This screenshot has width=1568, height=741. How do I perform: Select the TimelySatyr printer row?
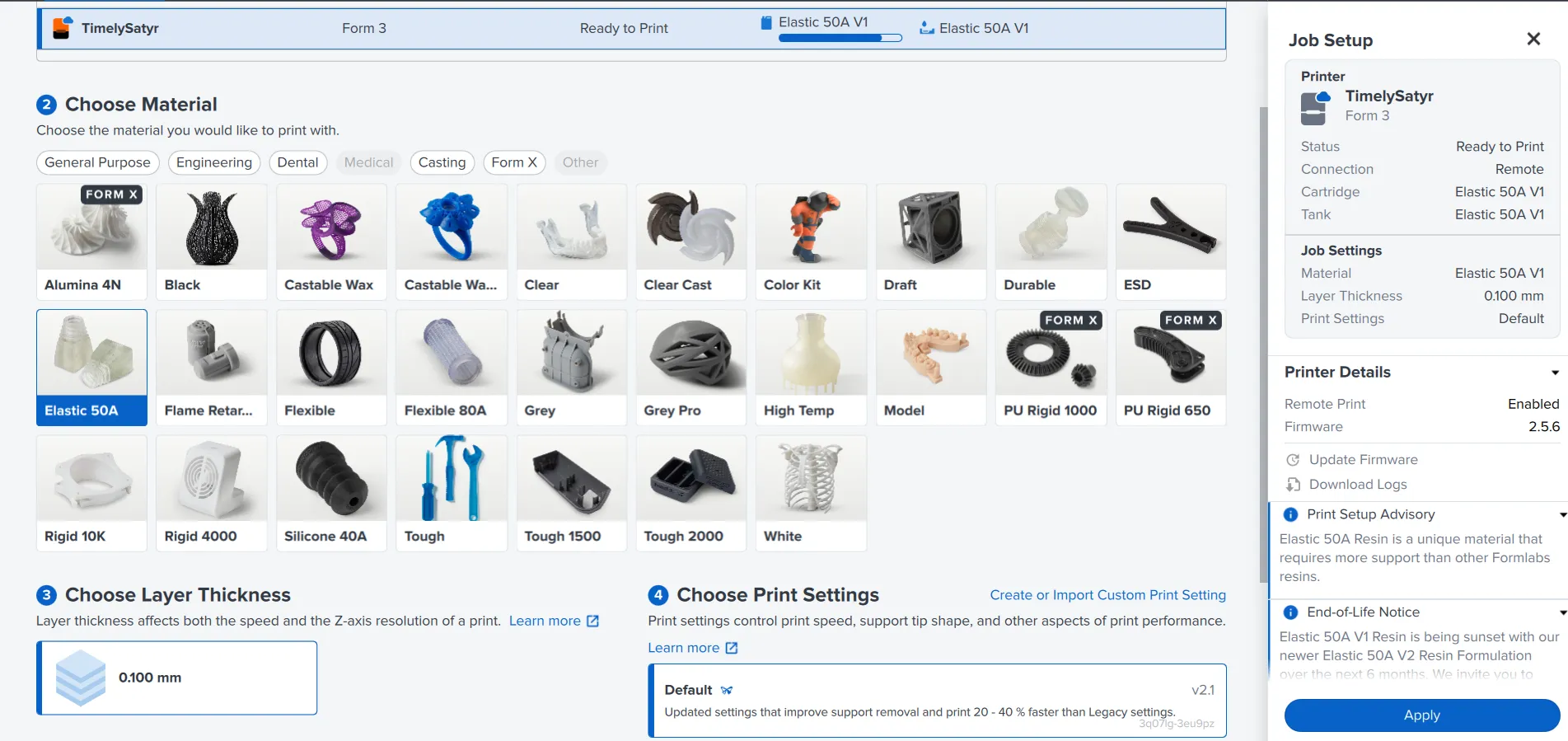631,28
